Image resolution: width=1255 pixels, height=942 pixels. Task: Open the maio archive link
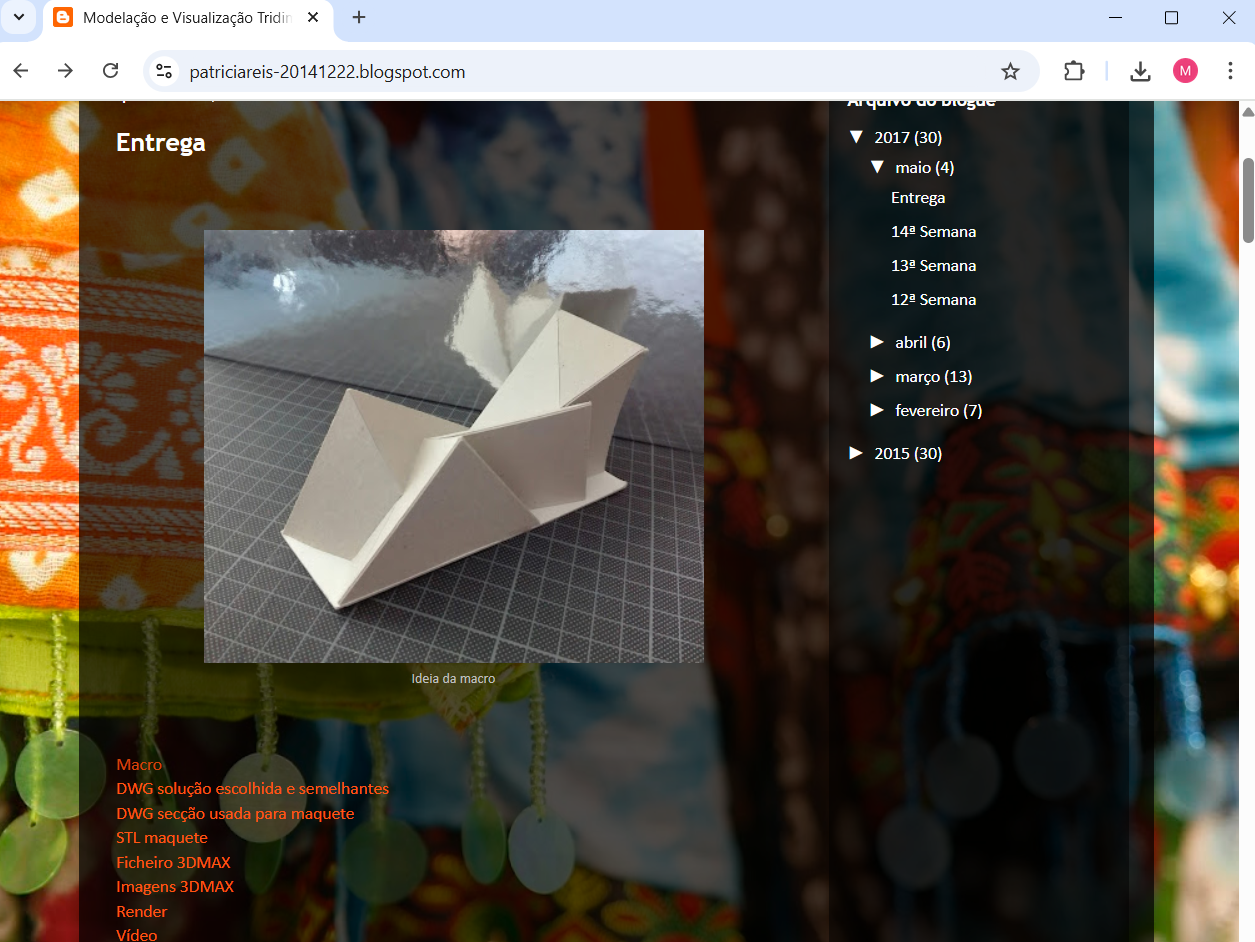coord(913,168)
